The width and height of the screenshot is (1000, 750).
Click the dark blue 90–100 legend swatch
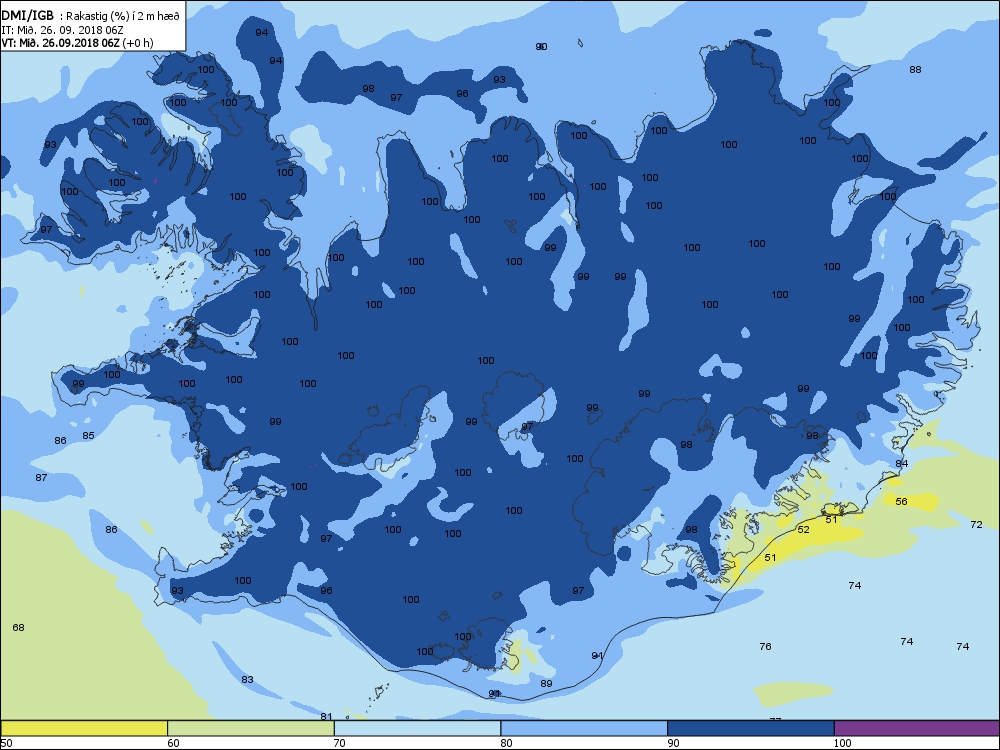pyautogui.click(x=751, y=728)
